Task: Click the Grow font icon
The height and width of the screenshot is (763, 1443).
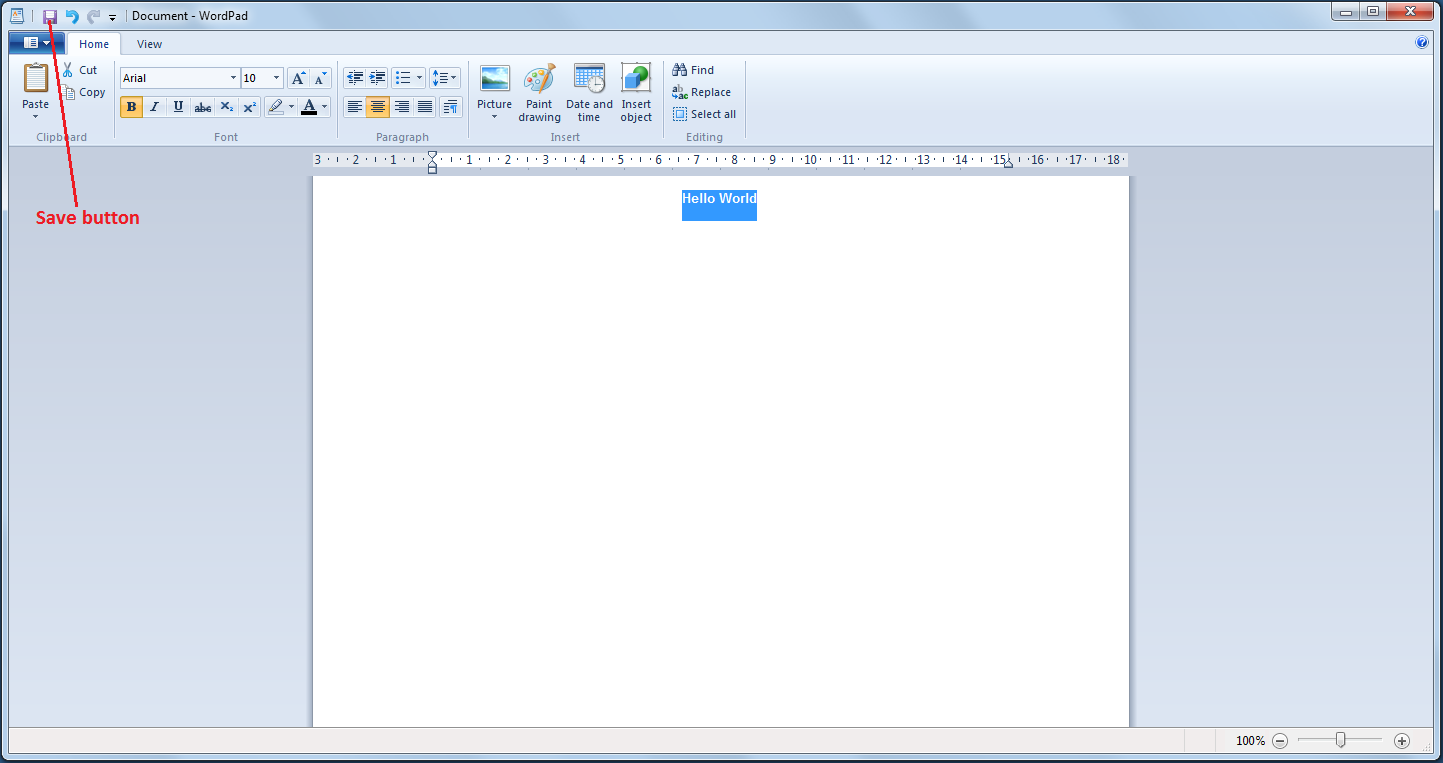Action: pyautogui.click(x=298, y=78)
